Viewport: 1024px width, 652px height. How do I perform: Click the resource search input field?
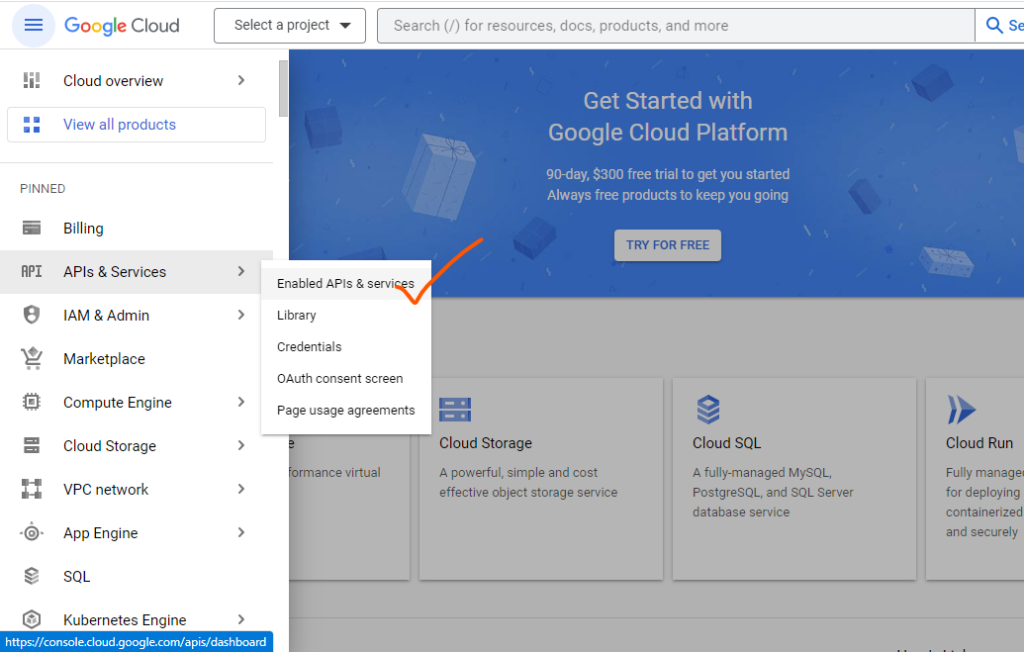[x=676, y=25]
